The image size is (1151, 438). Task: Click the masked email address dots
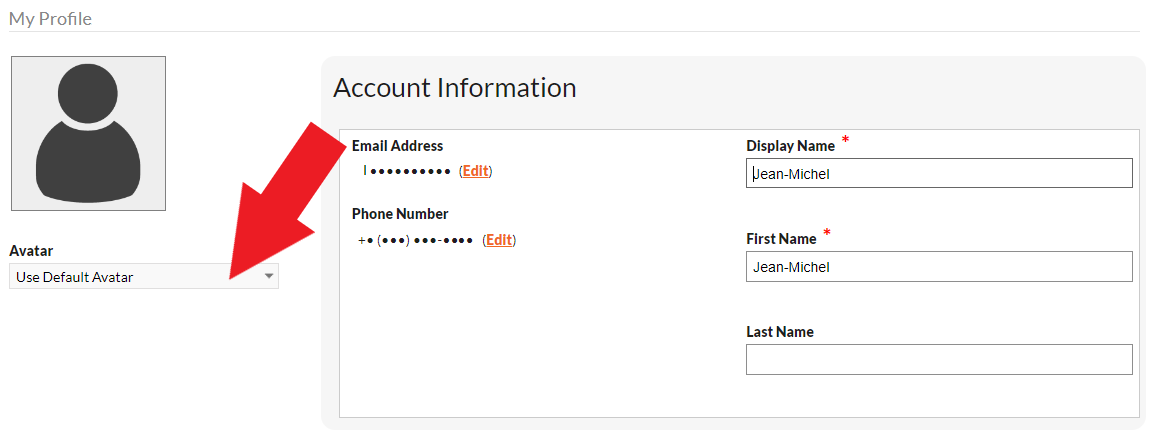(x=407, y=171)
